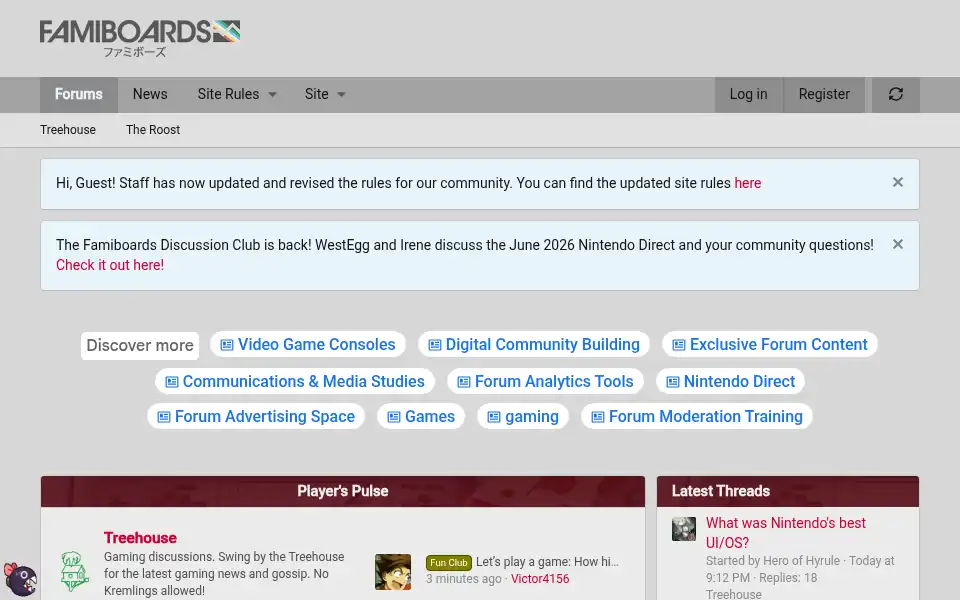The height and width of the screenshot is (600, 960).
Task: Expand the Site Rules dropdown arrow
Action: click(273, 95)
